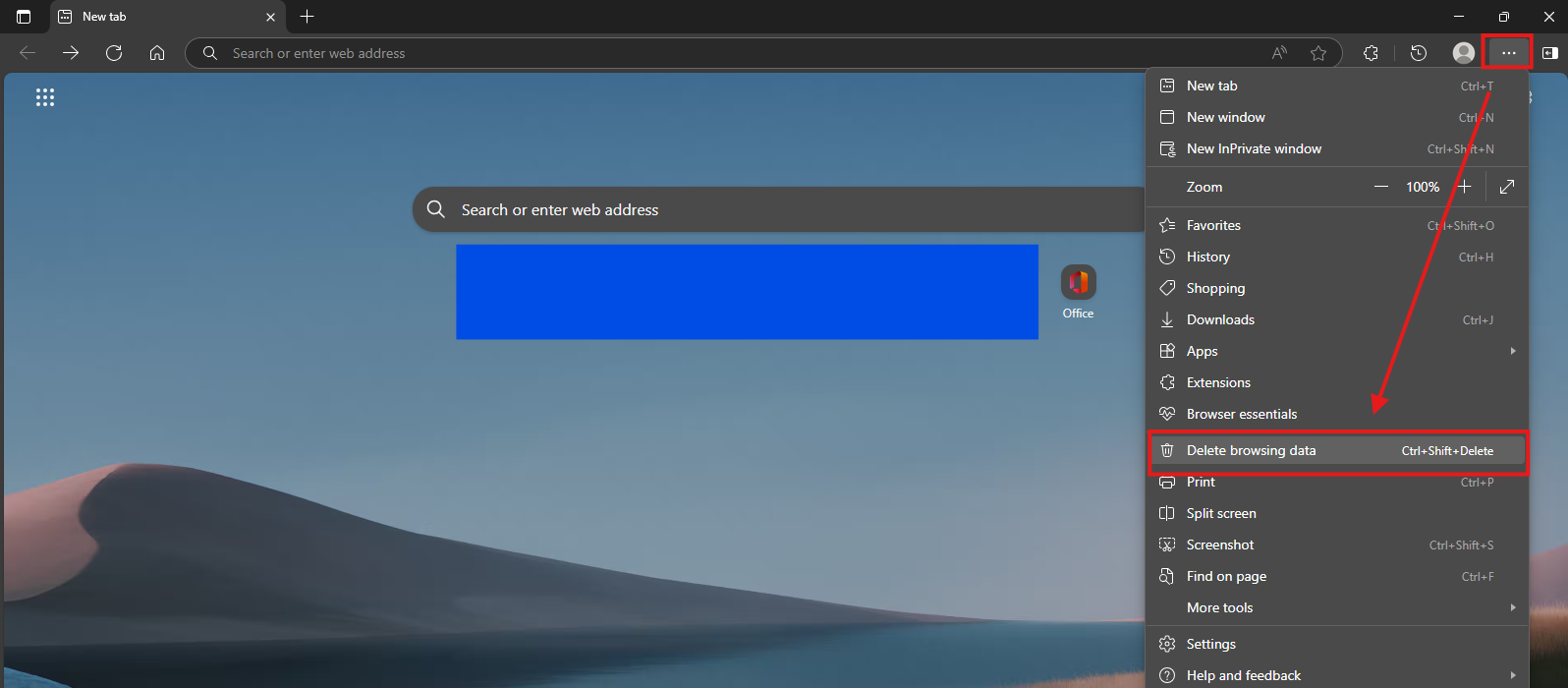Refresh the page with reload icon

coord(114,53)
